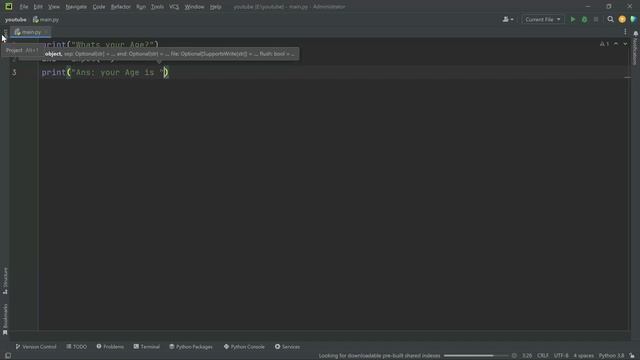Open the user account dropdown icon

[508, 19]
